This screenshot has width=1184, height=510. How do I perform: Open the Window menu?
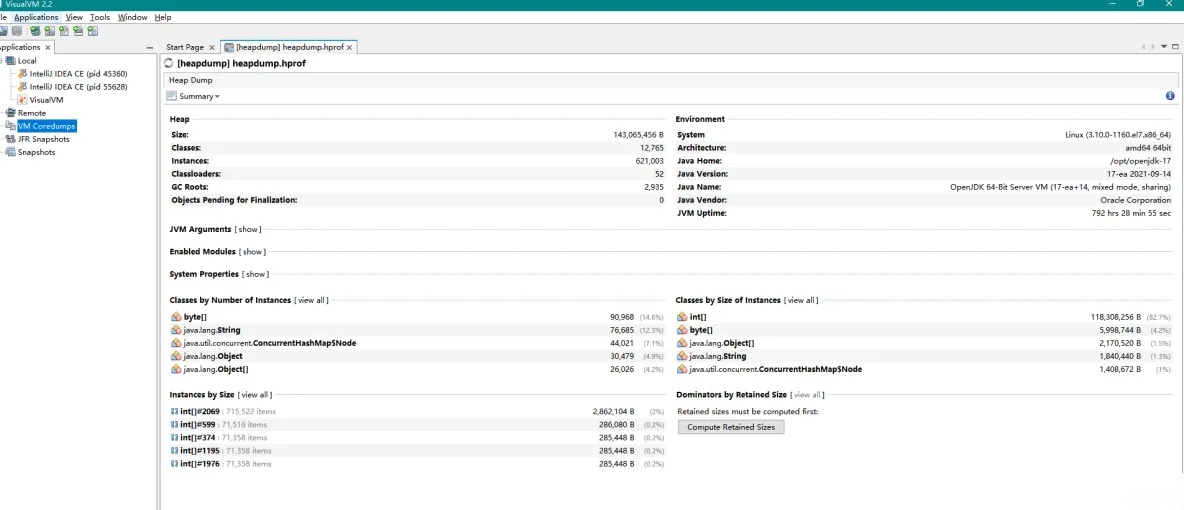(x=132, y=17)
